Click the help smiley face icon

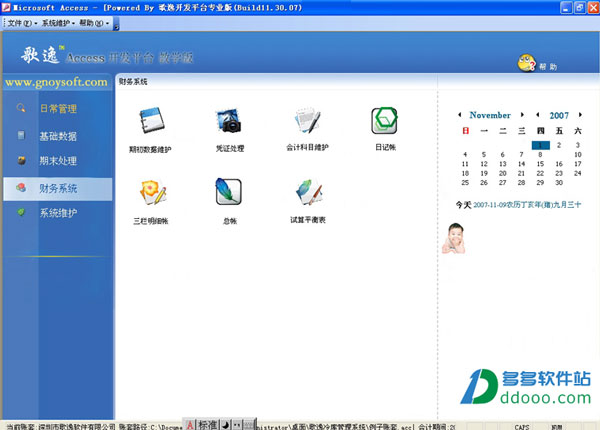tap(527, 63)
